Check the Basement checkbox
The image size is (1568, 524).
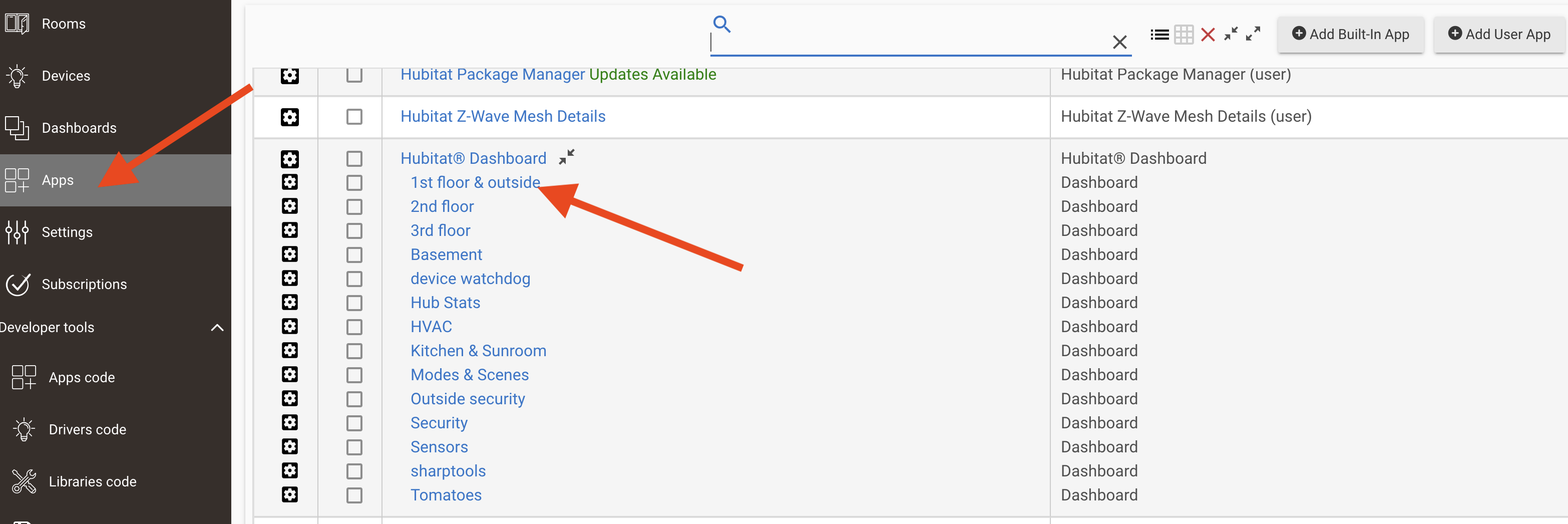pos(354,255)
